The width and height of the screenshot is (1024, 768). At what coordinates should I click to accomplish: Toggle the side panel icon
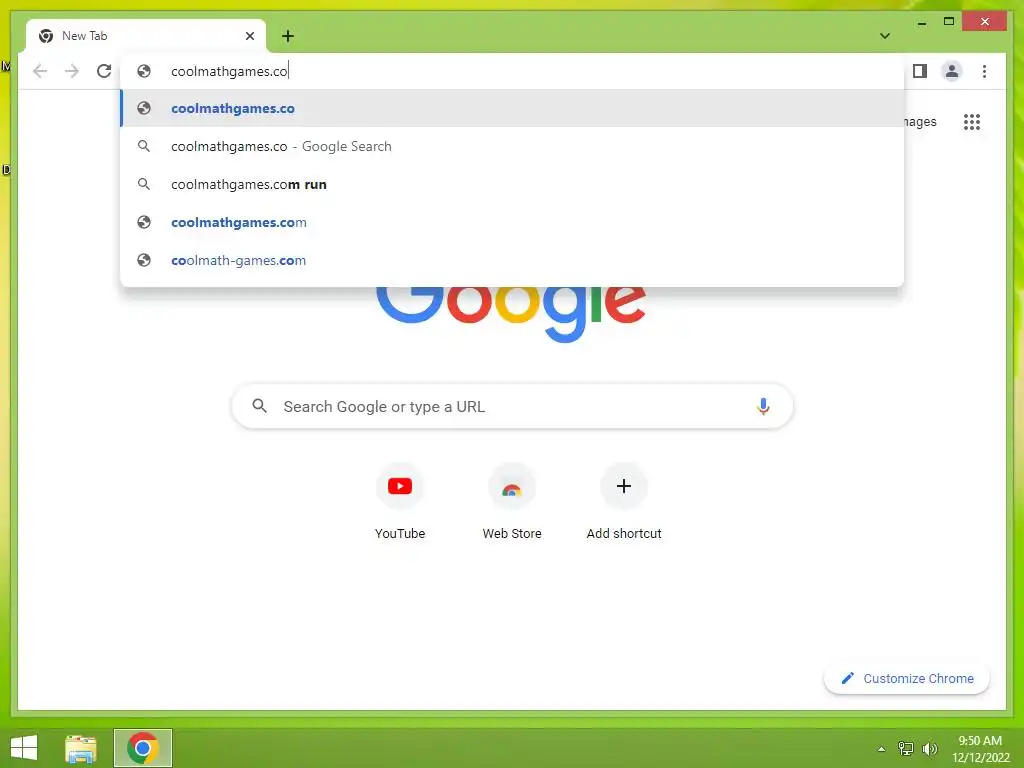point(920,71)
